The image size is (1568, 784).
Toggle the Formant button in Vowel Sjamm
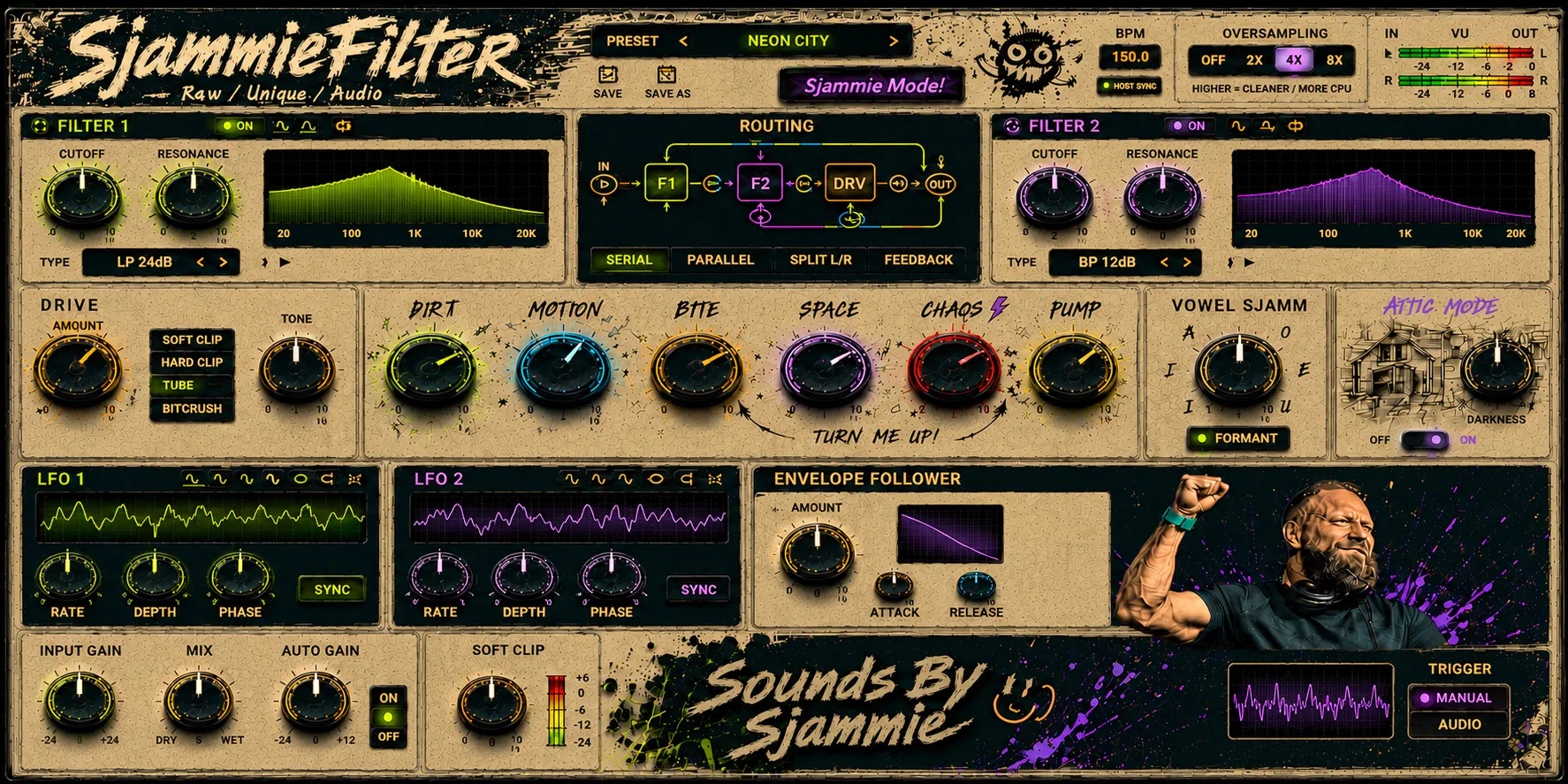coord(1237,438)
